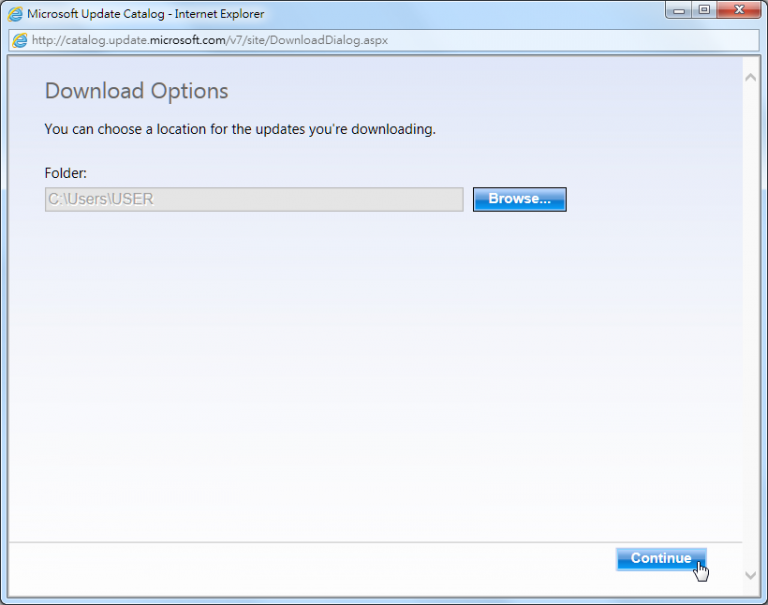The width and height of the screenshot is (768, 605).
Task: Maximize the Internet Explorer window
Action: point(704,10)
